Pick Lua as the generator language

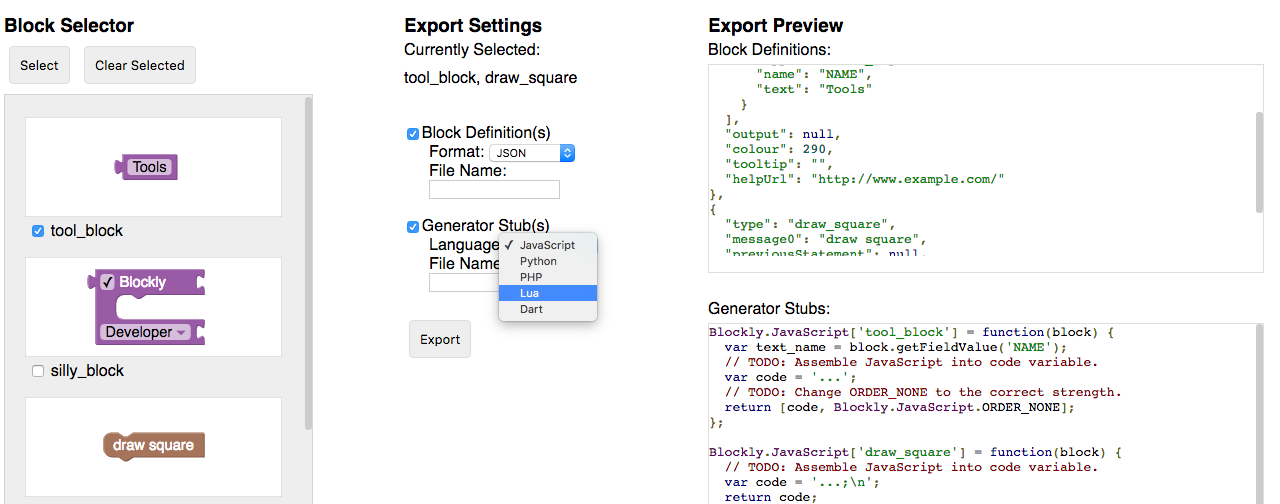[529, 293]
